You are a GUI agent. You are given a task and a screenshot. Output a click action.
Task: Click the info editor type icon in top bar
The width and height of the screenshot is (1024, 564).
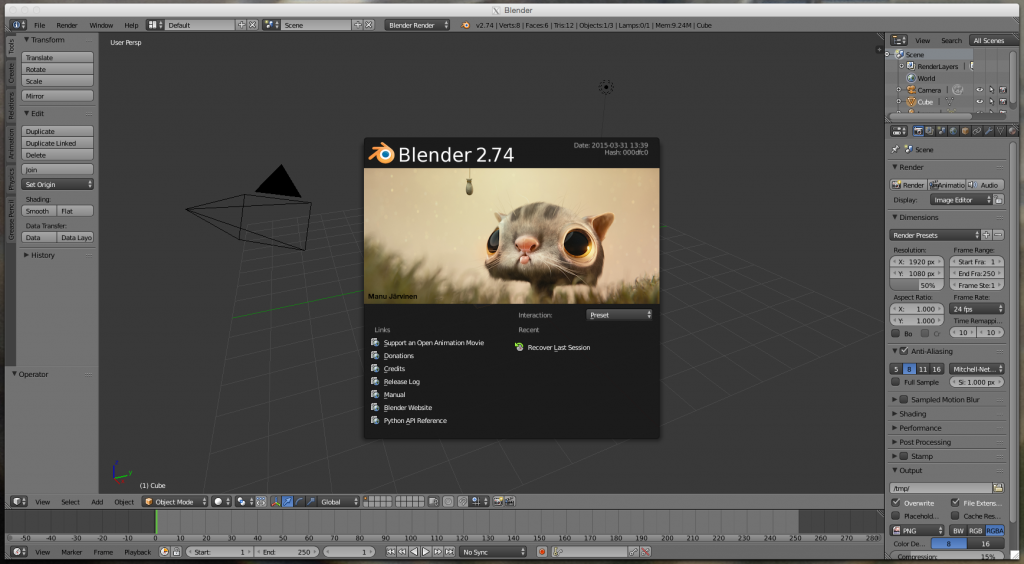17,25
